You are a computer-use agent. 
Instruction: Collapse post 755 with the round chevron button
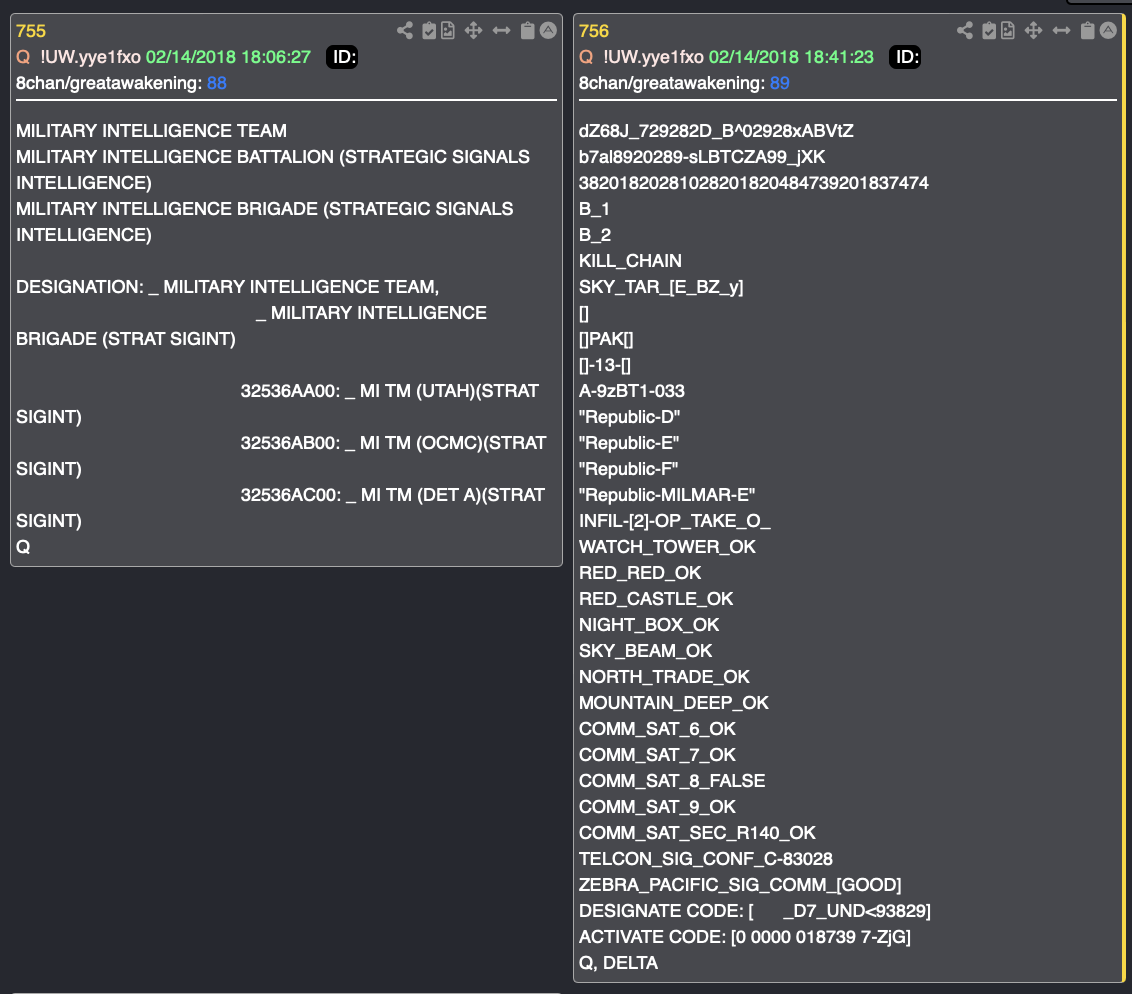(x=549, y=30)
